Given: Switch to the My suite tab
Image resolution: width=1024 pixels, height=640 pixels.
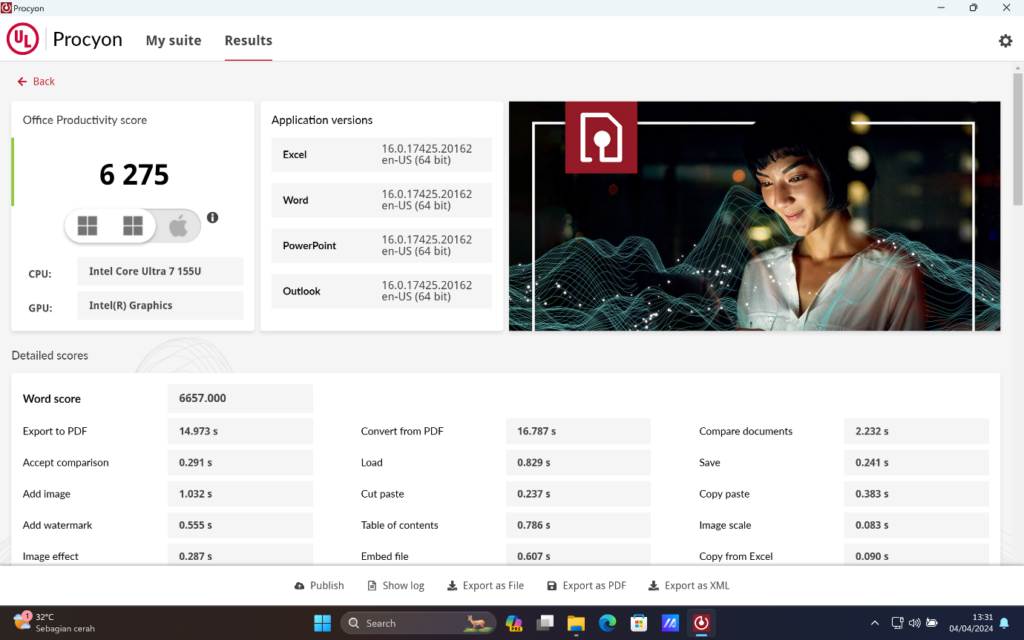Looking at the screenshot, I should coord(173,40).
